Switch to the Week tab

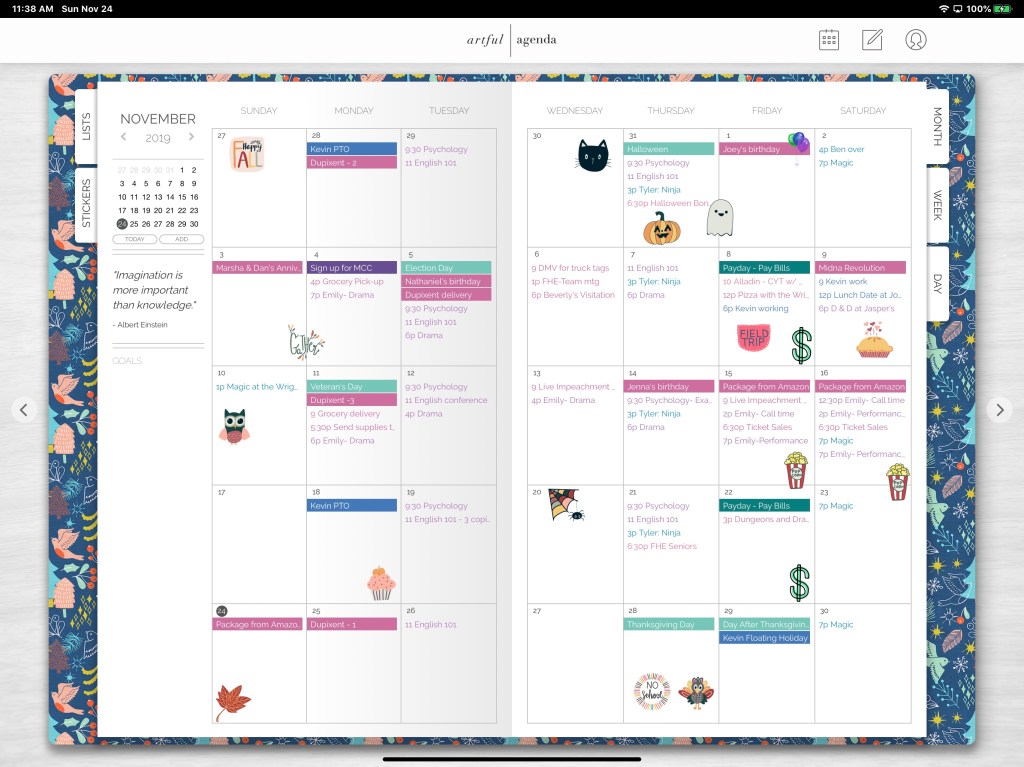(938, 205)
